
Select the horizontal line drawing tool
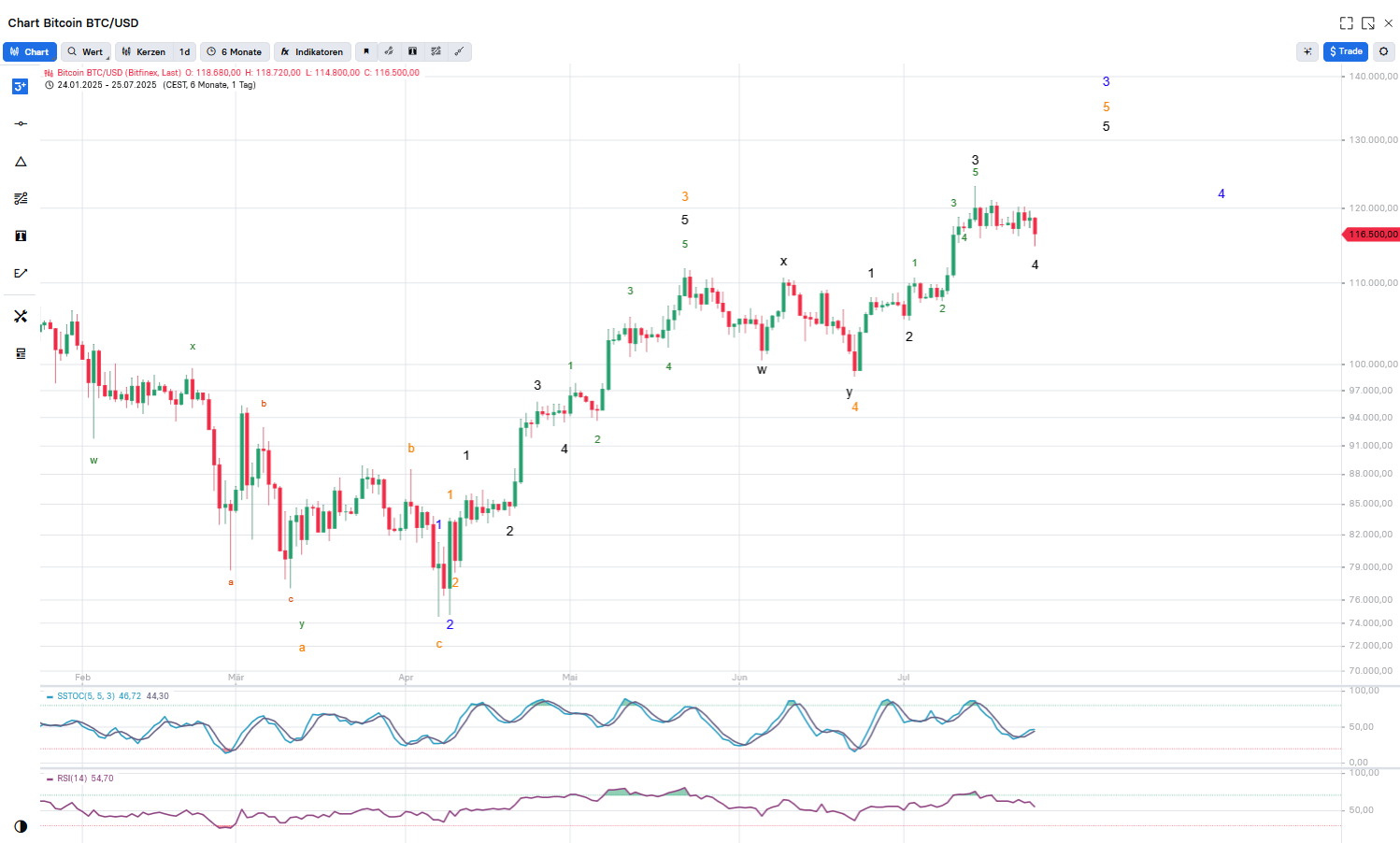pos(21,123)
